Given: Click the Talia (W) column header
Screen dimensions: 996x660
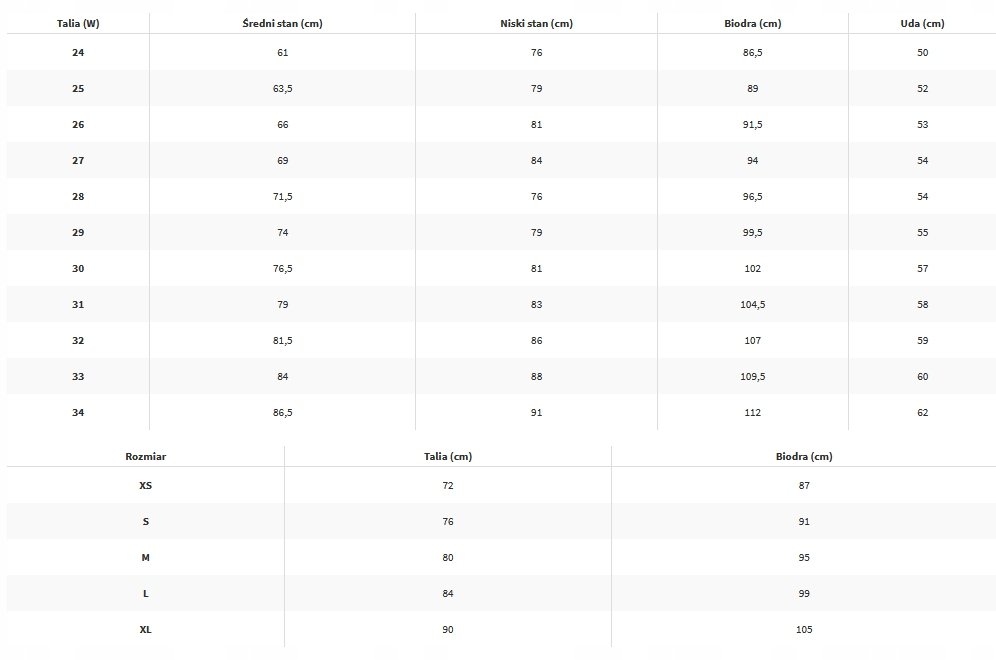Looking at the screenshot, I should pos(78,23).
